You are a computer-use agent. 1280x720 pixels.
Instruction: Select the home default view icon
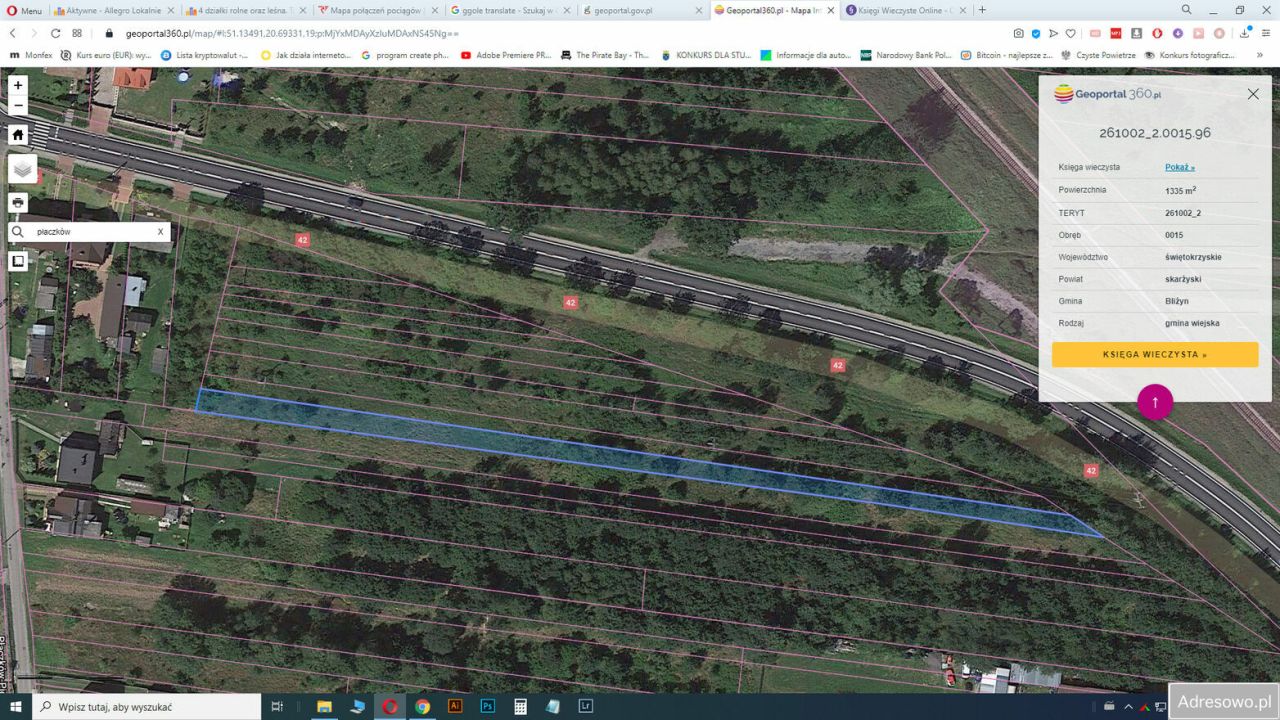17,134
